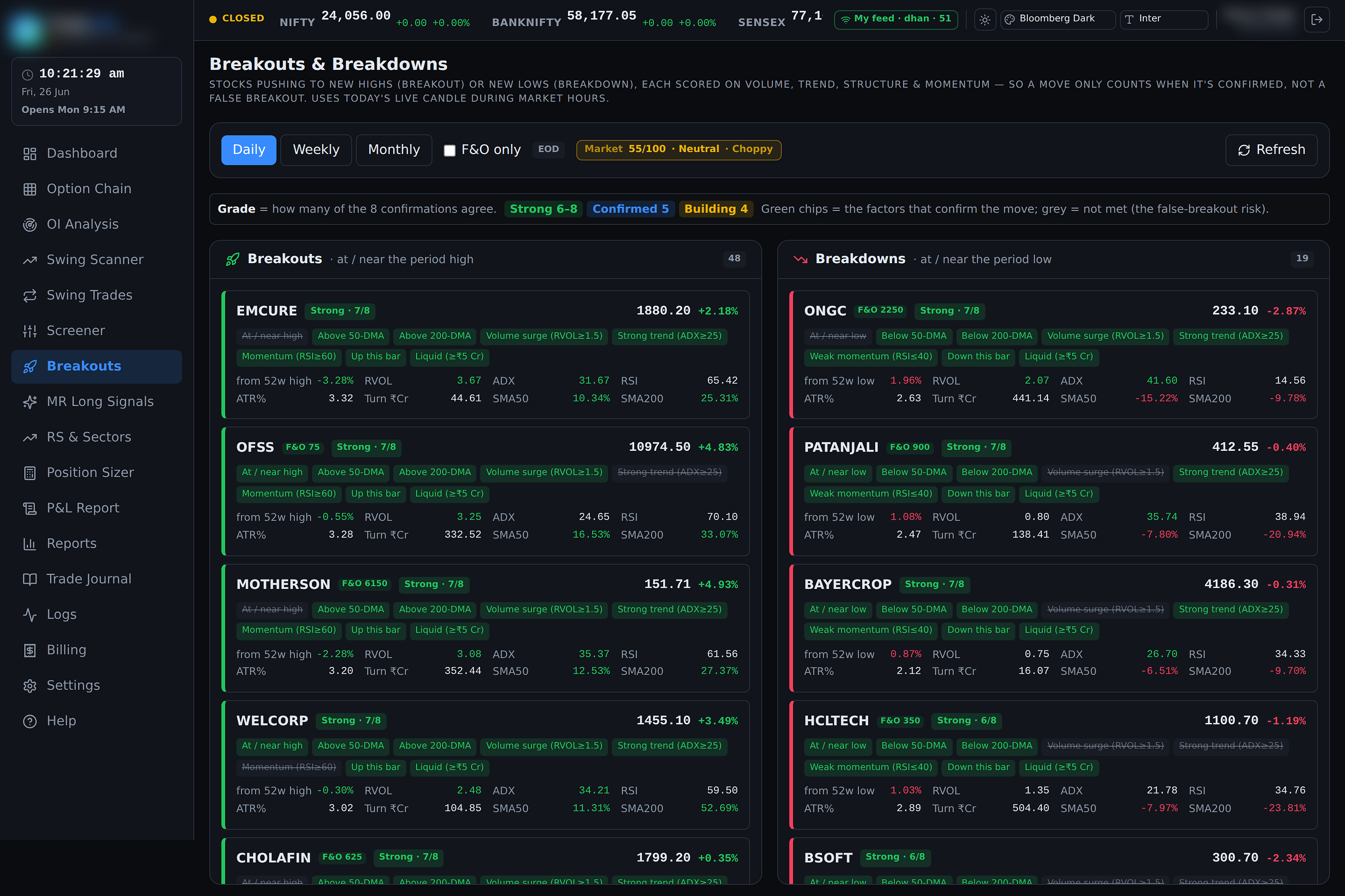Switch to the Daily timeframe tab
1345x896 pixels.
(x=249, y=150)
